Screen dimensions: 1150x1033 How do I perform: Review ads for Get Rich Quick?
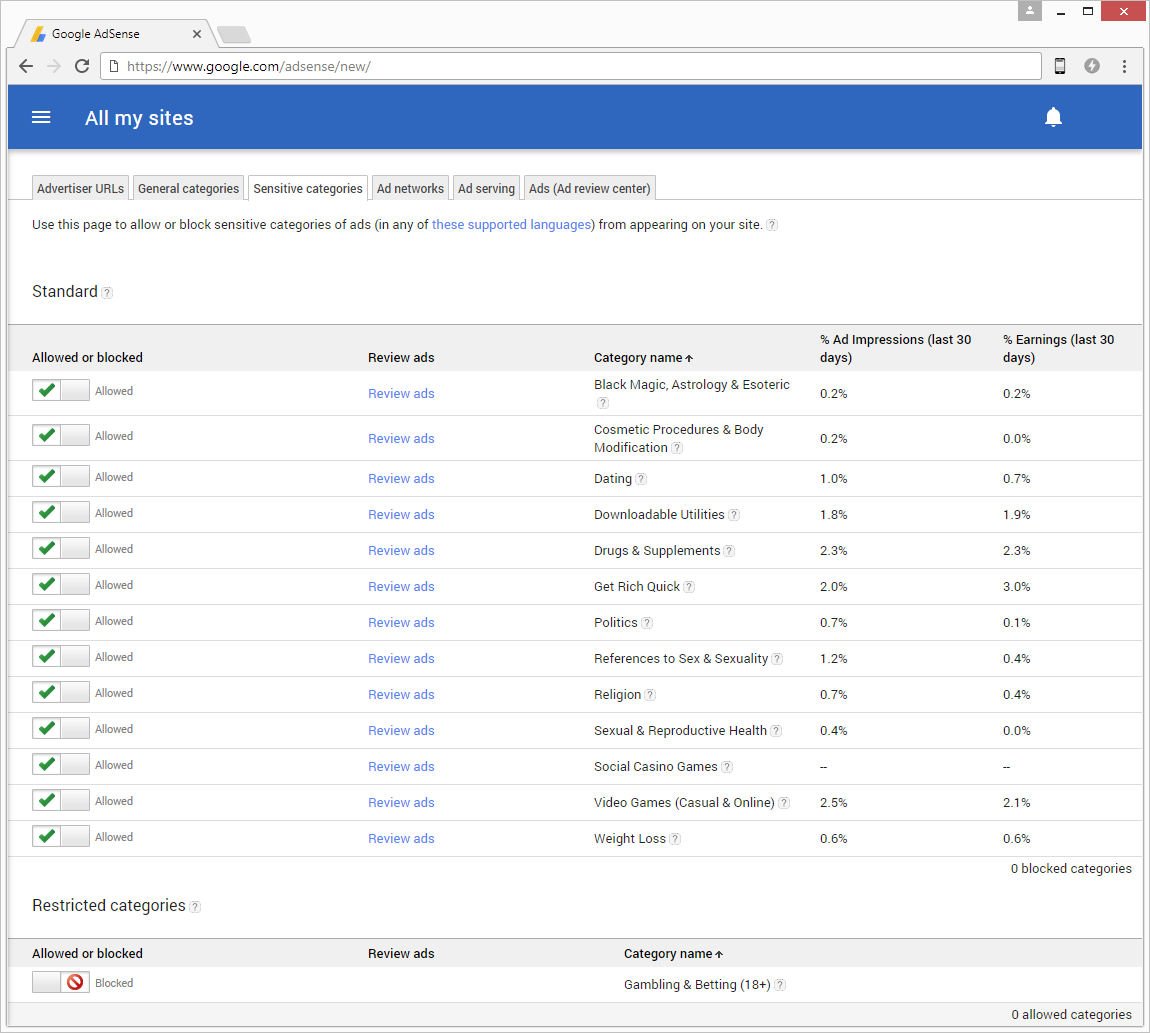pos(401,586)
